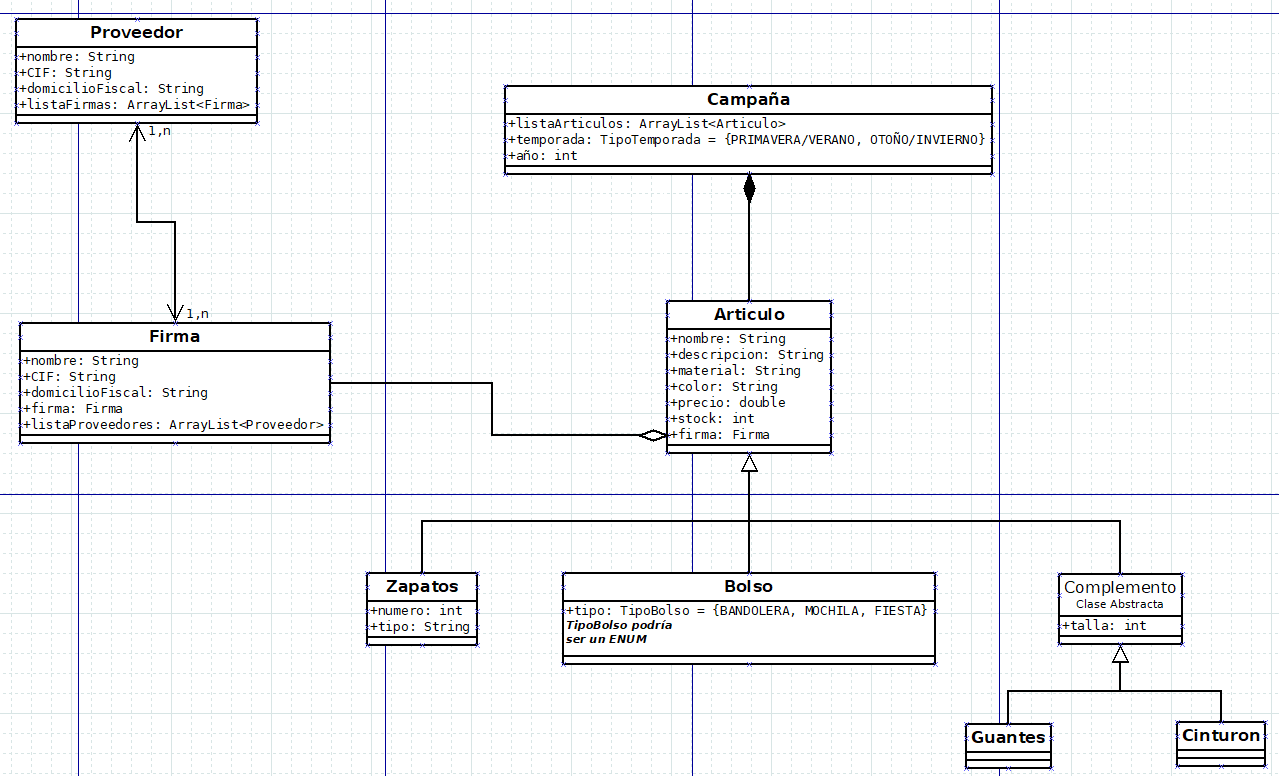This screenshot has width=1279, height=776.
Task: Click the listaProveedores attribute in Firma
Action: point(173,424)
